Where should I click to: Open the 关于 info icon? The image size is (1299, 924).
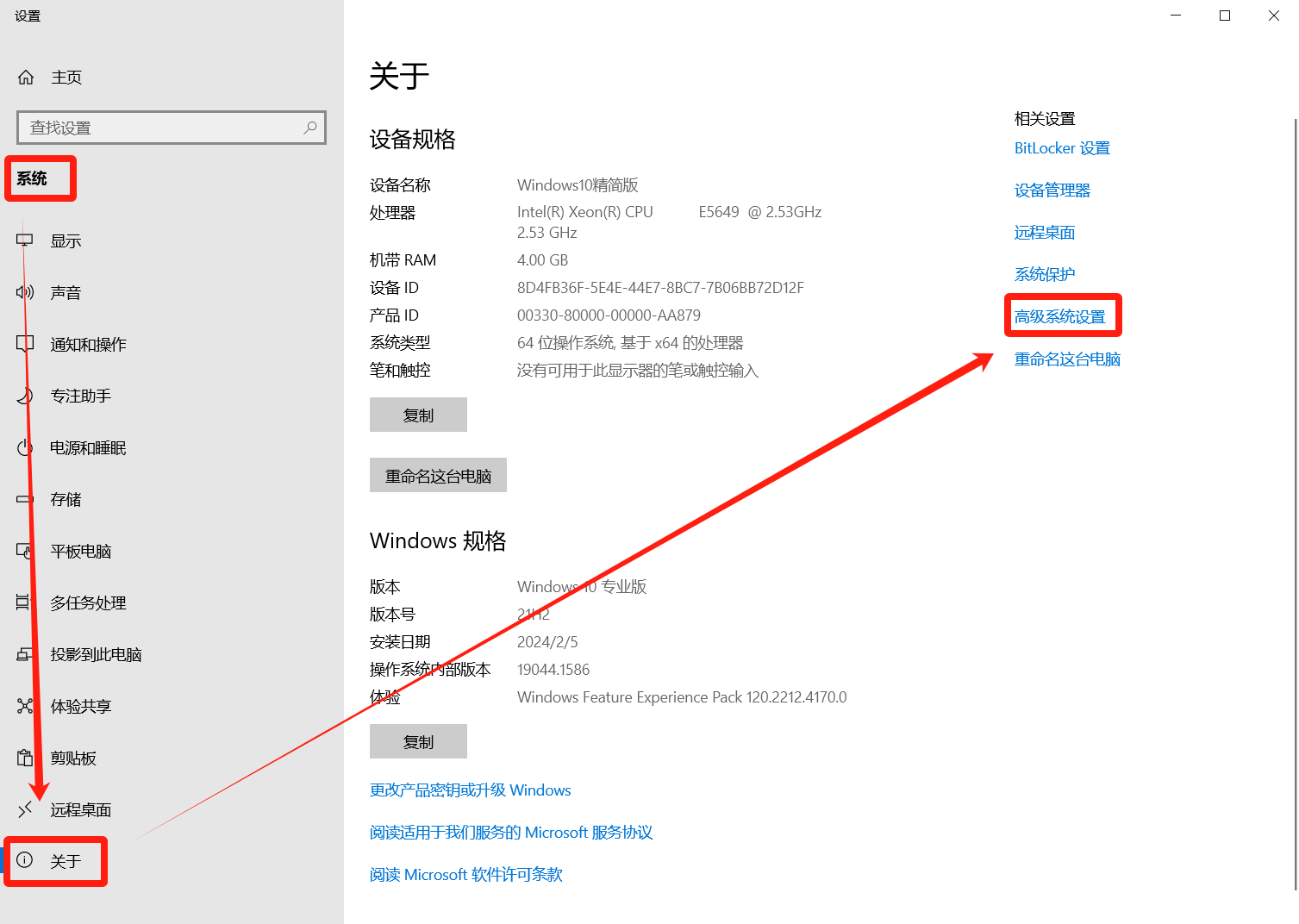coord(25,860)
